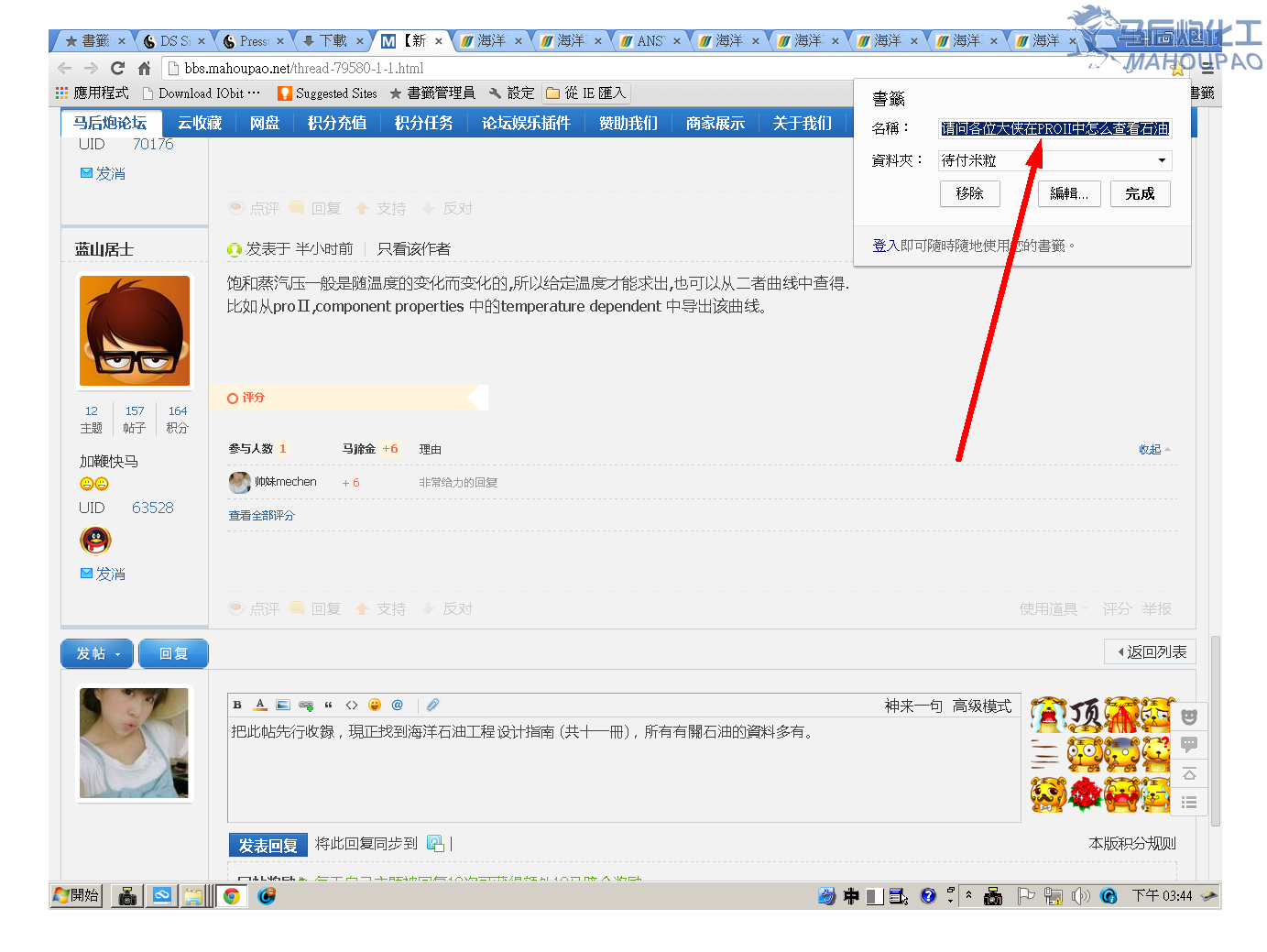Insert quote block in reply editor
Viewport: 1267px width, 952px height.
click(x=328, y=705)
